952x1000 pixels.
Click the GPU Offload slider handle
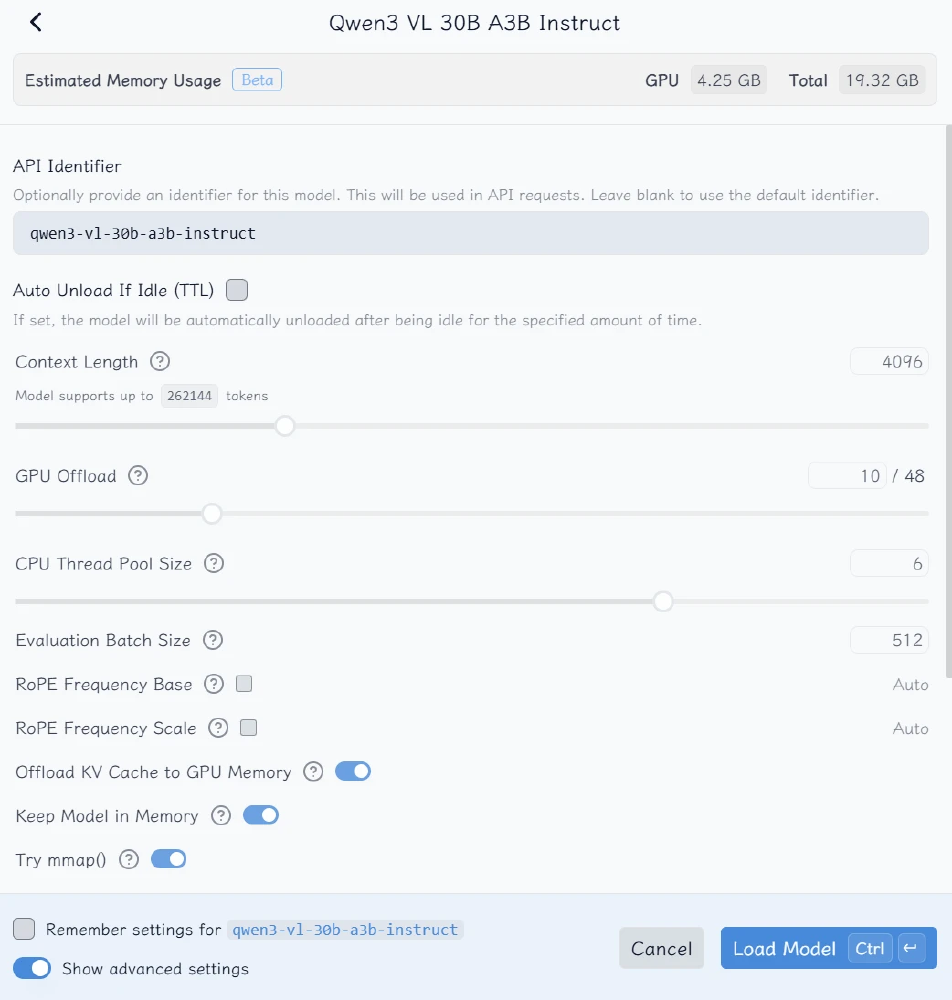pos(212,514)
